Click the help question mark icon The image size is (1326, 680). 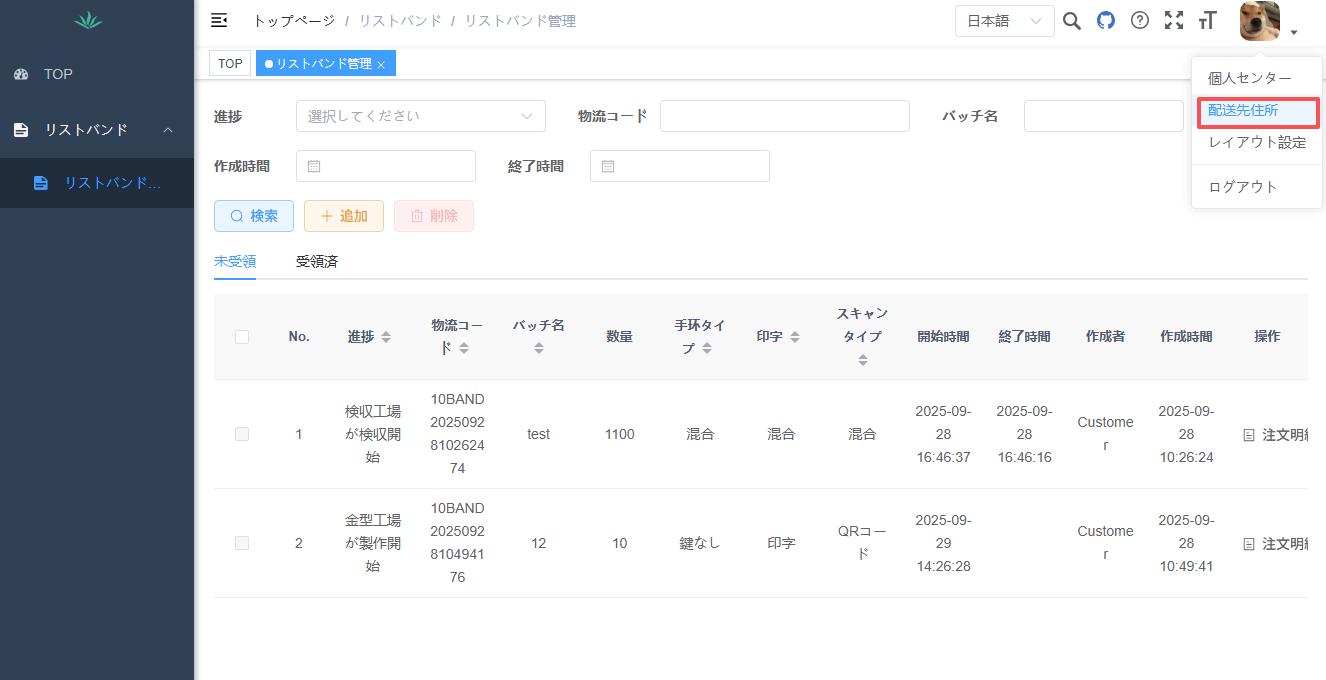pyautogui.click(x=1140, y=21)
